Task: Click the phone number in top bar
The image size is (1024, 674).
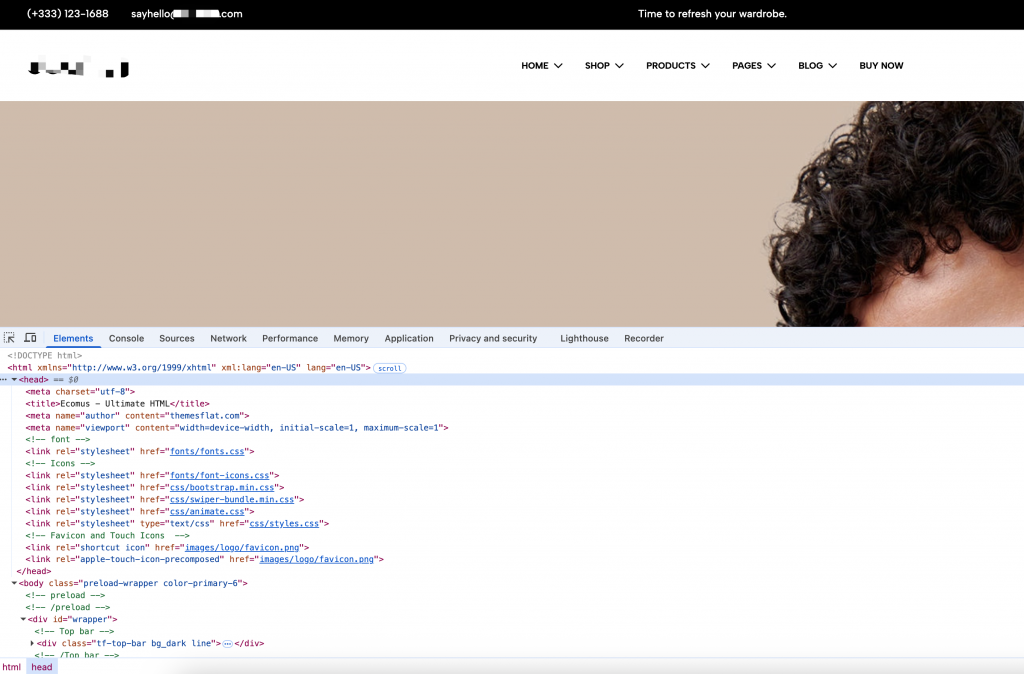Action: [x=67, y=14]
